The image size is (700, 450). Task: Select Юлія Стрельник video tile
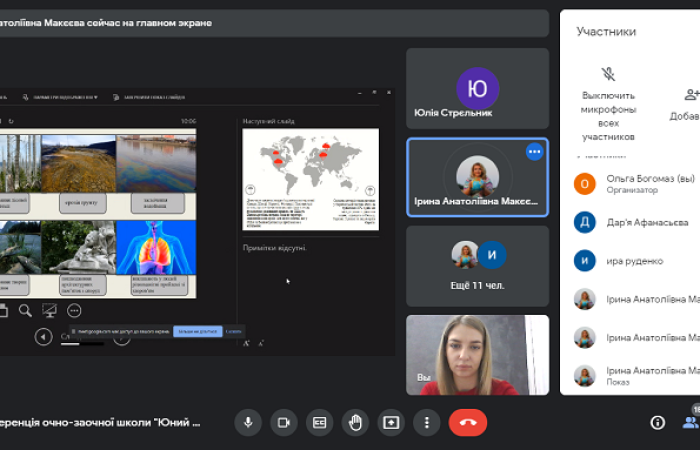tap(477, 88)
